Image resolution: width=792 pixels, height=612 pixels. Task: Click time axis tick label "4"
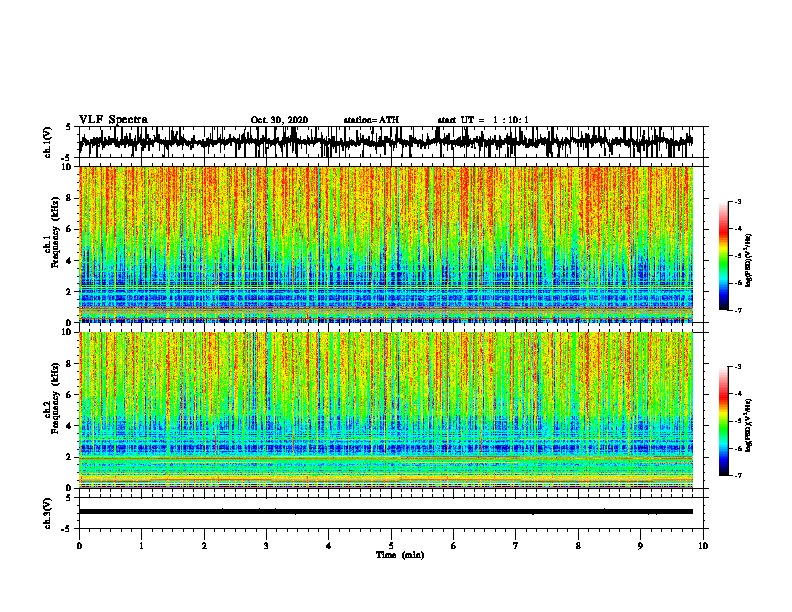coord(329,546)
